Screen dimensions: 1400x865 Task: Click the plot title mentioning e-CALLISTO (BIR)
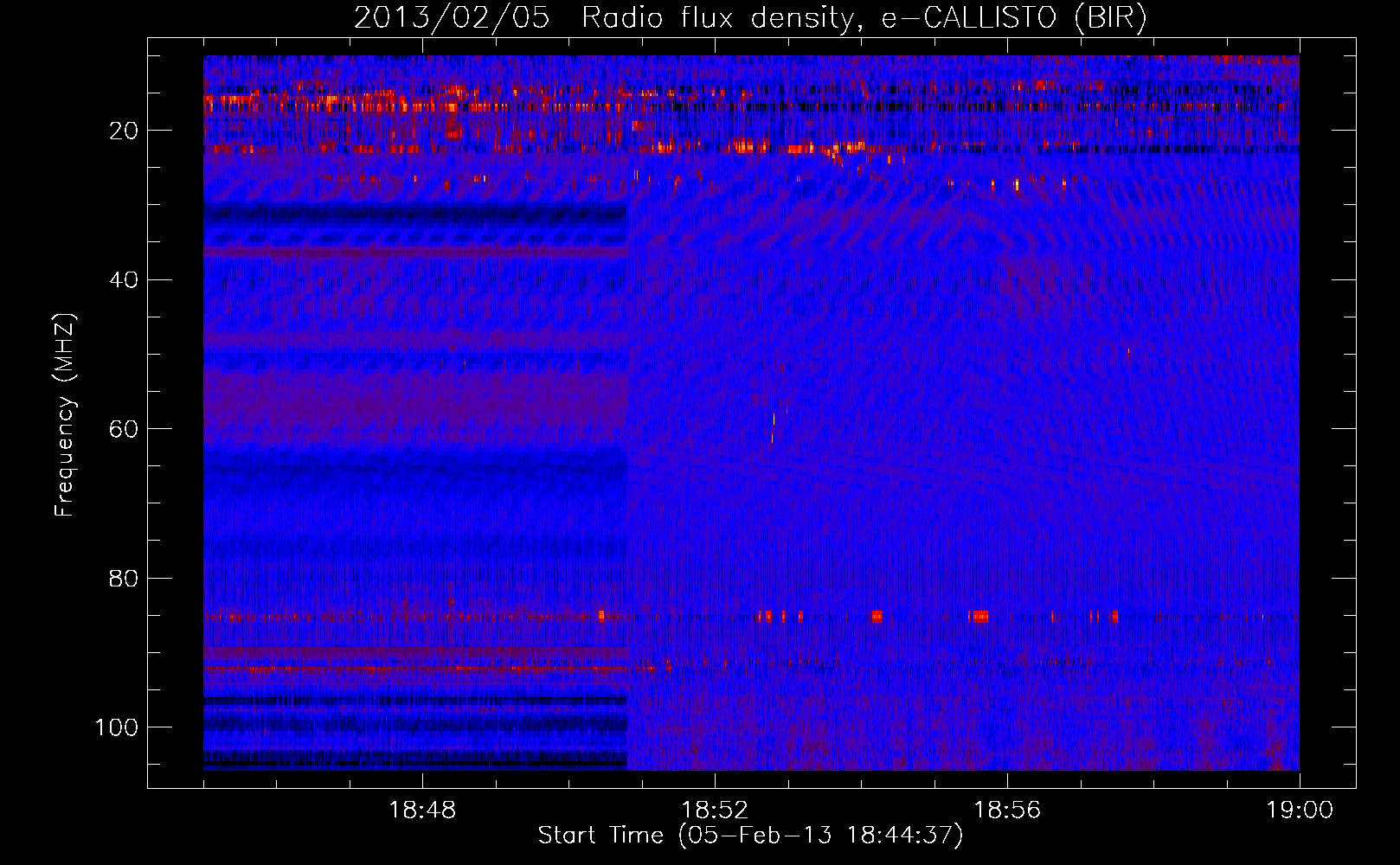coord(750,18)
